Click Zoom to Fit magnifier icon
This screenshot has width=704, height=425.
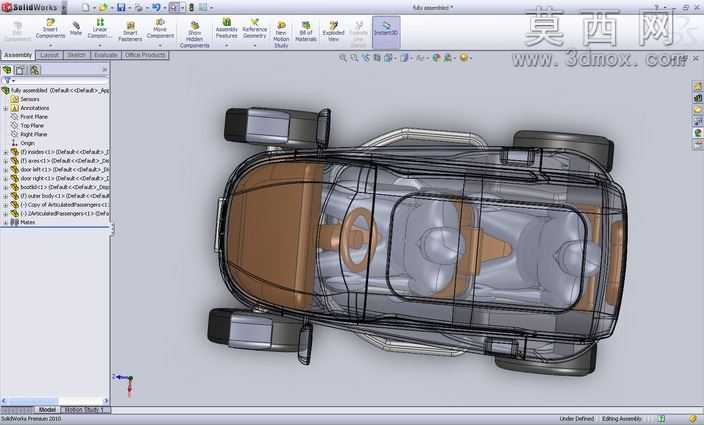343,57
